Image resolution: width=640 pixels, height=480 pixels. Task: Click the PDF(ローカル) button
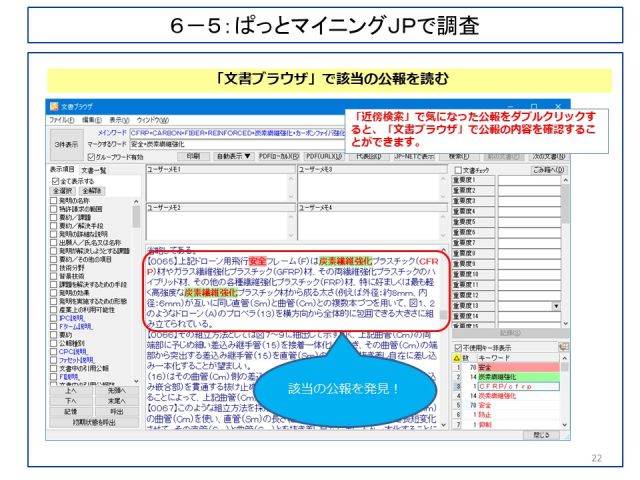pos(279,156)
